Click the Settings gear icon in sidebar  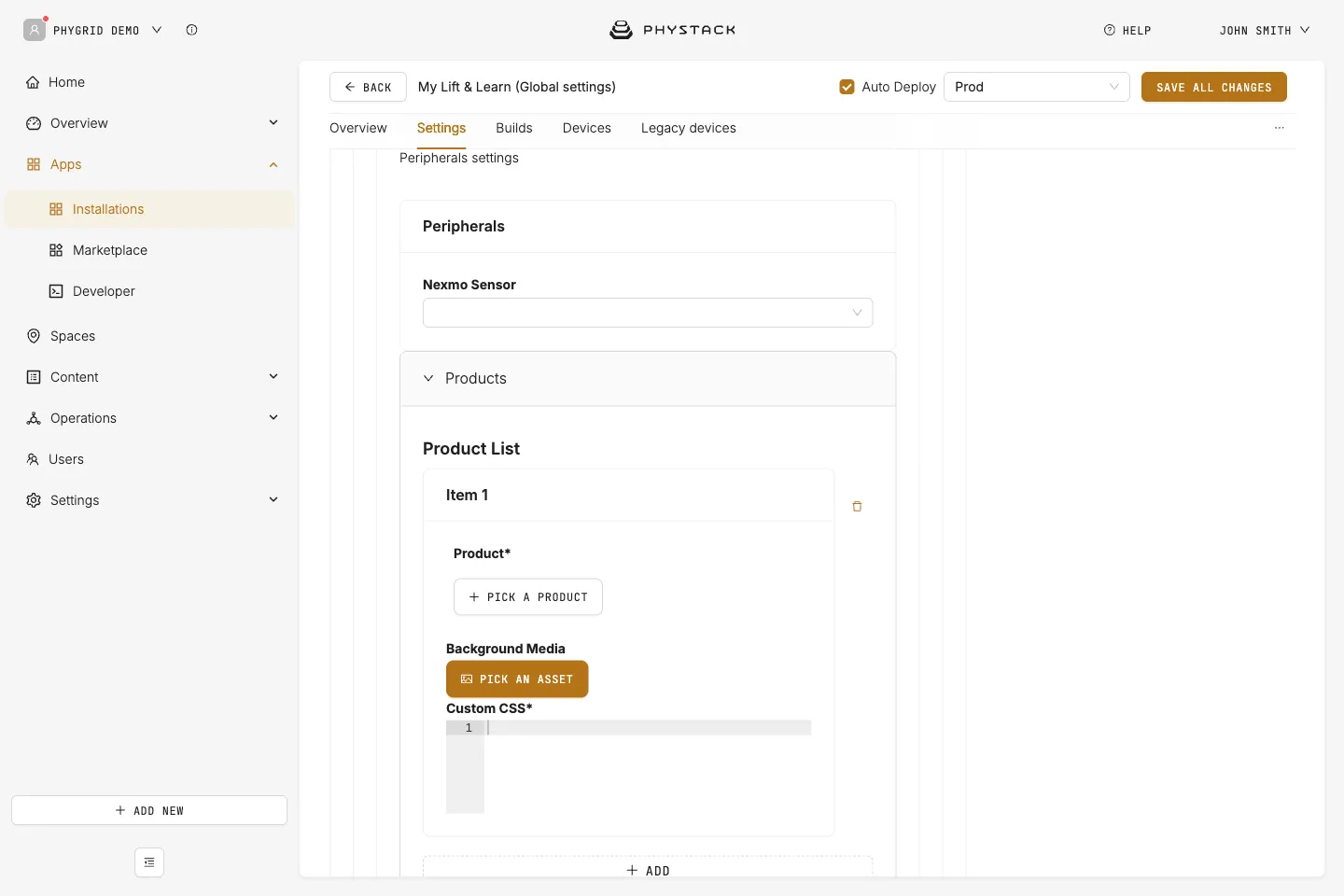point(34,500)
